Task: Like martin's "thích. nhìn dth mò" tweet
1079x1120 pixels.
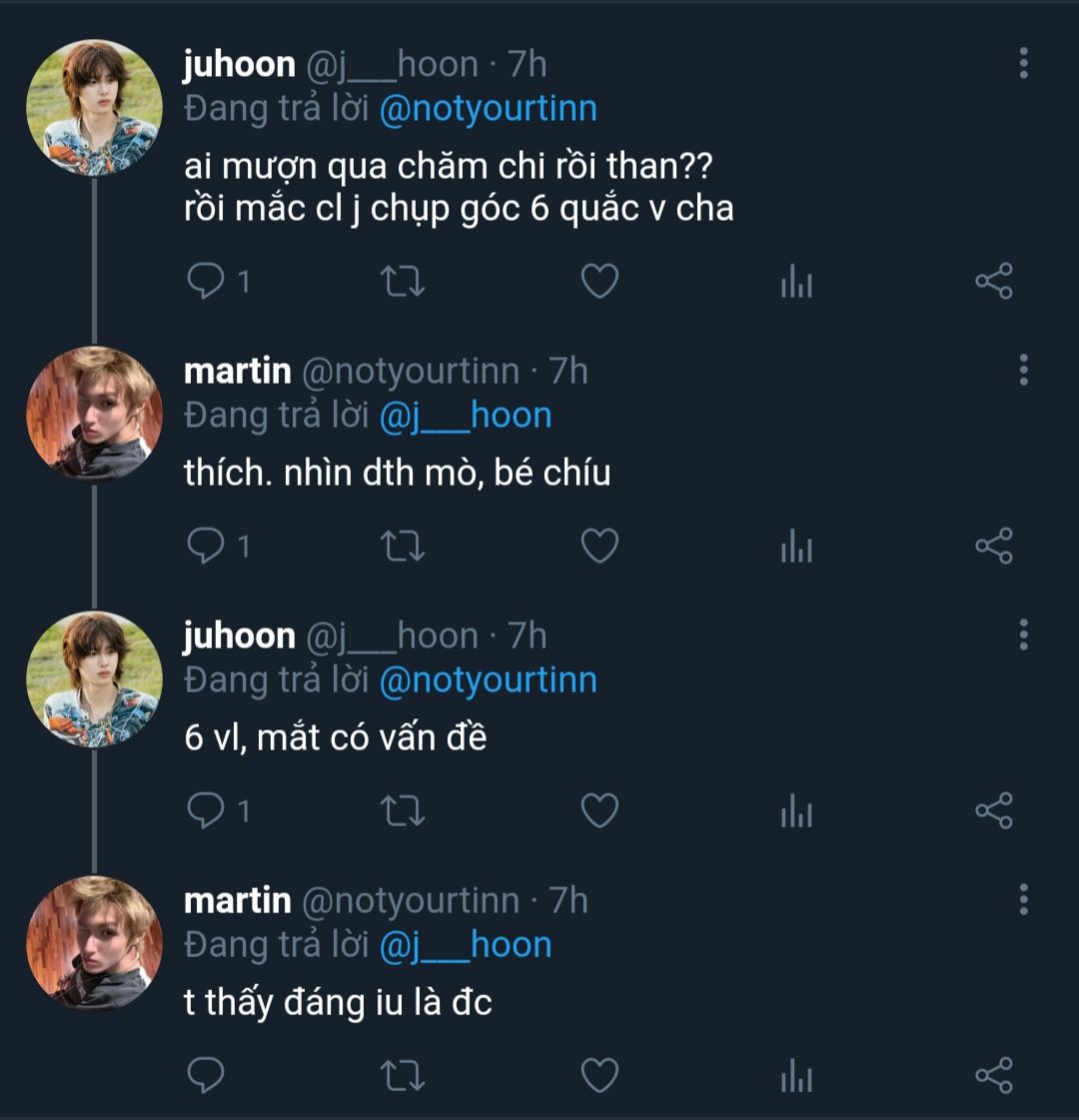Action: point(599,546)
